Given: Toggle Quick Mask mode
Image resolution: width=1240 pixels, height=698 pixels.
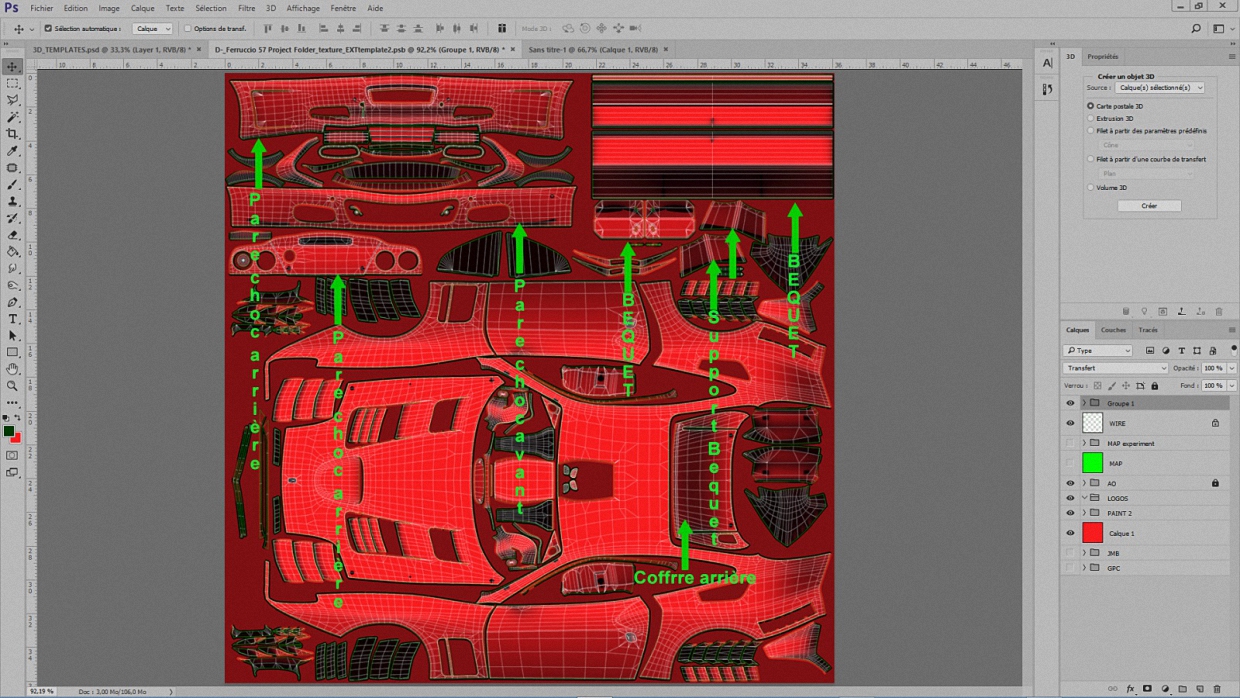Looking at the screenshot, I should [x=13, y=455].
